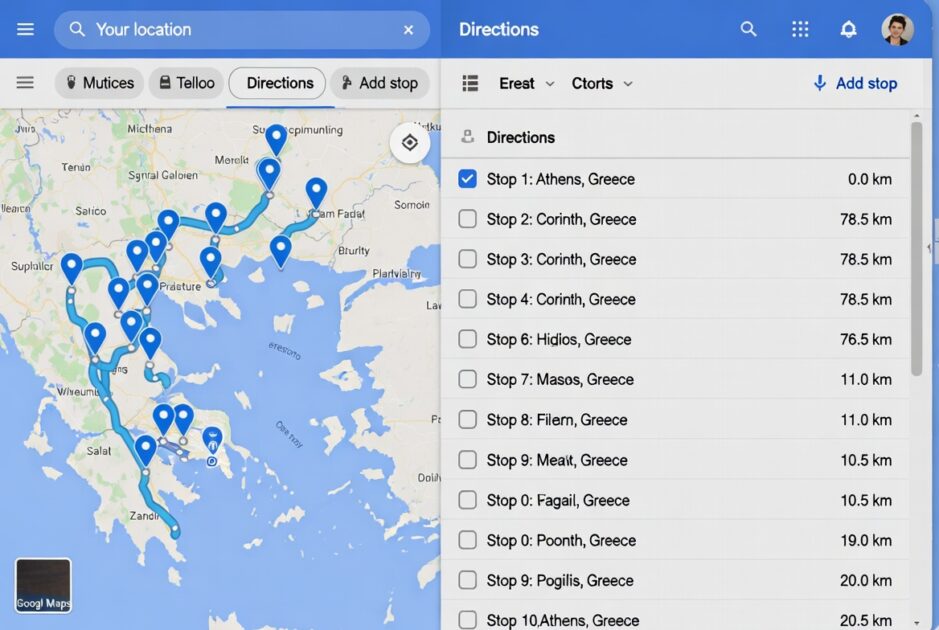Clear the Your location search field

tap(408, 29)
